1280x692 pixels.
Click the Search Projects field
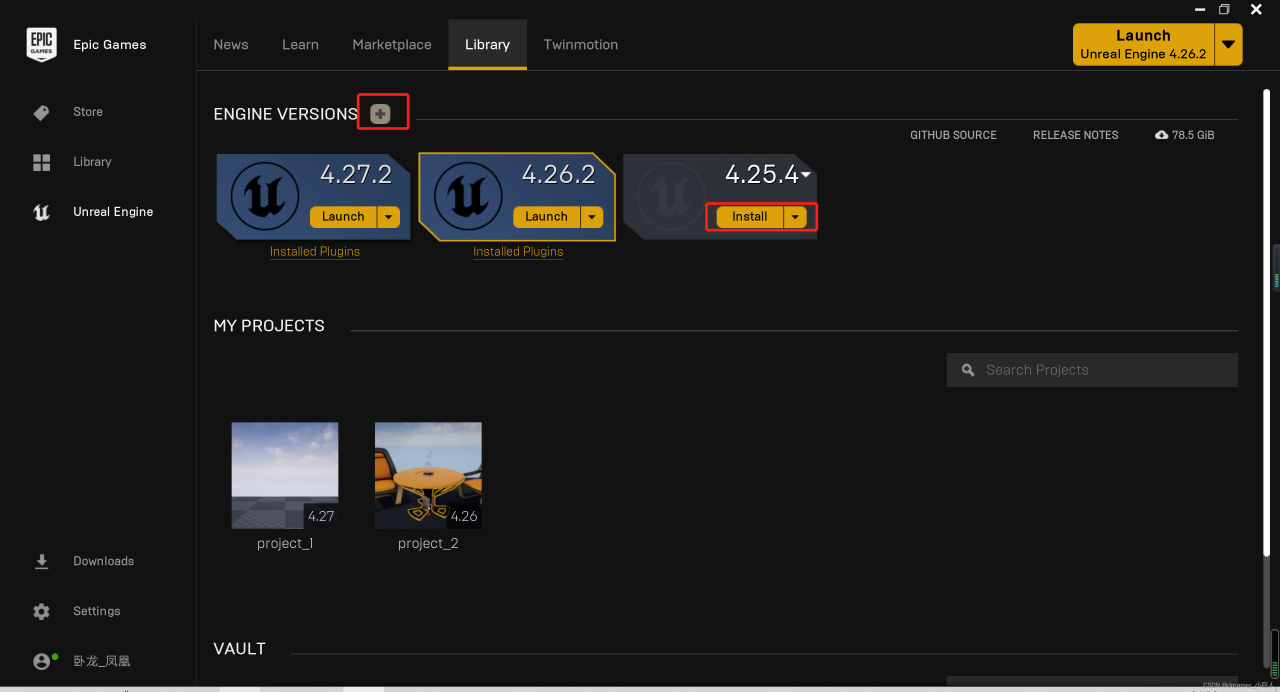[x=1092, y=370]
